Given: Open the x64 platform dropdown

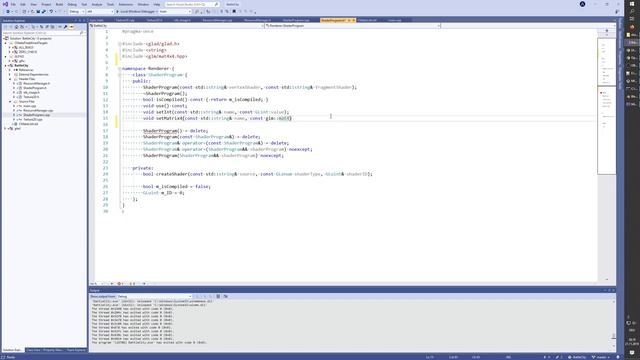Looking at the screenshot, I should (100, 11).
